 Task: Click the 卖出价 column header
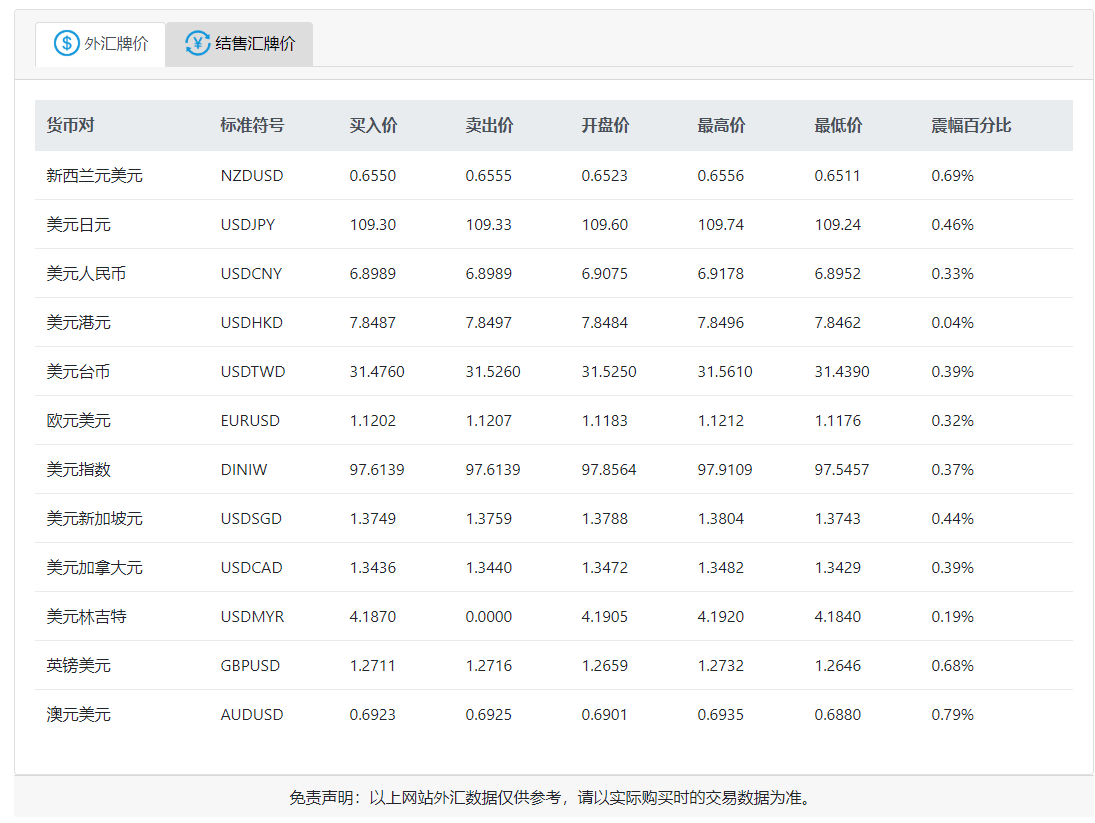[x=490, y=126]
